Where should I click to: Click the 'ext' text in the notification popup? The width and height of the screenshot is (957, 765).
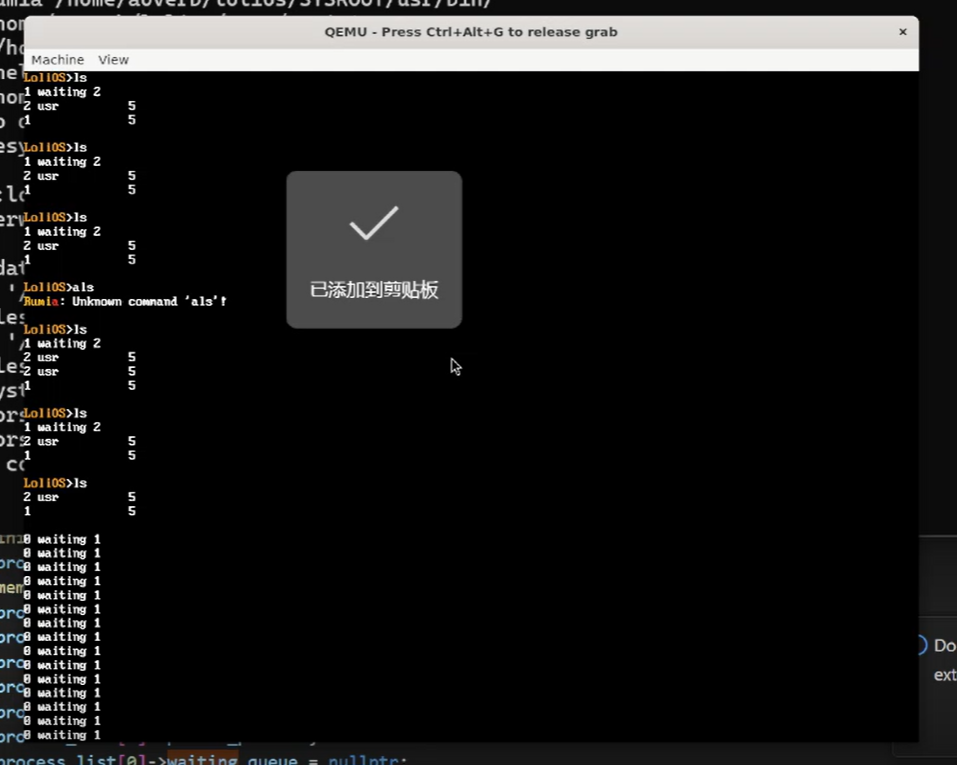click(x=944, y=675)
